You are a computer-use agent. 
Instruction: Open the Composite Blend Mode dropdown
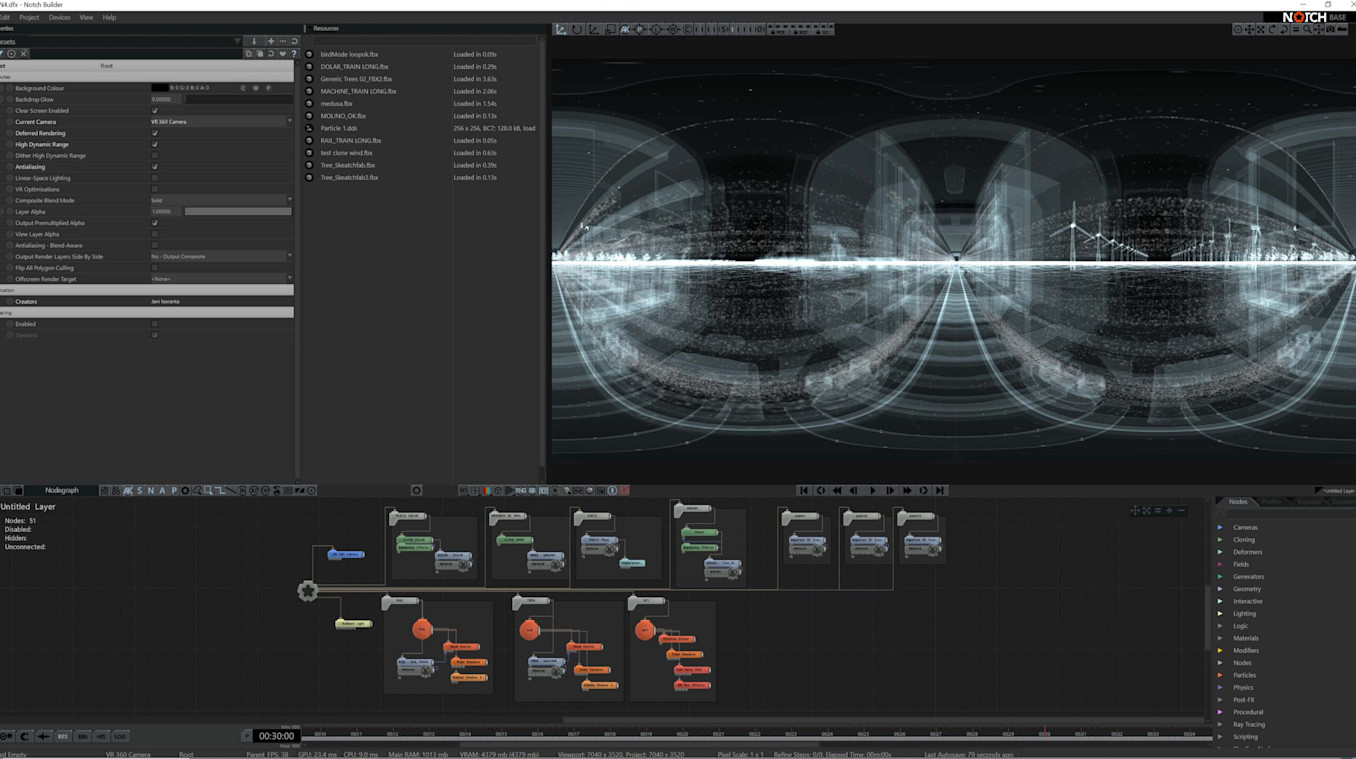click(221, 200)
